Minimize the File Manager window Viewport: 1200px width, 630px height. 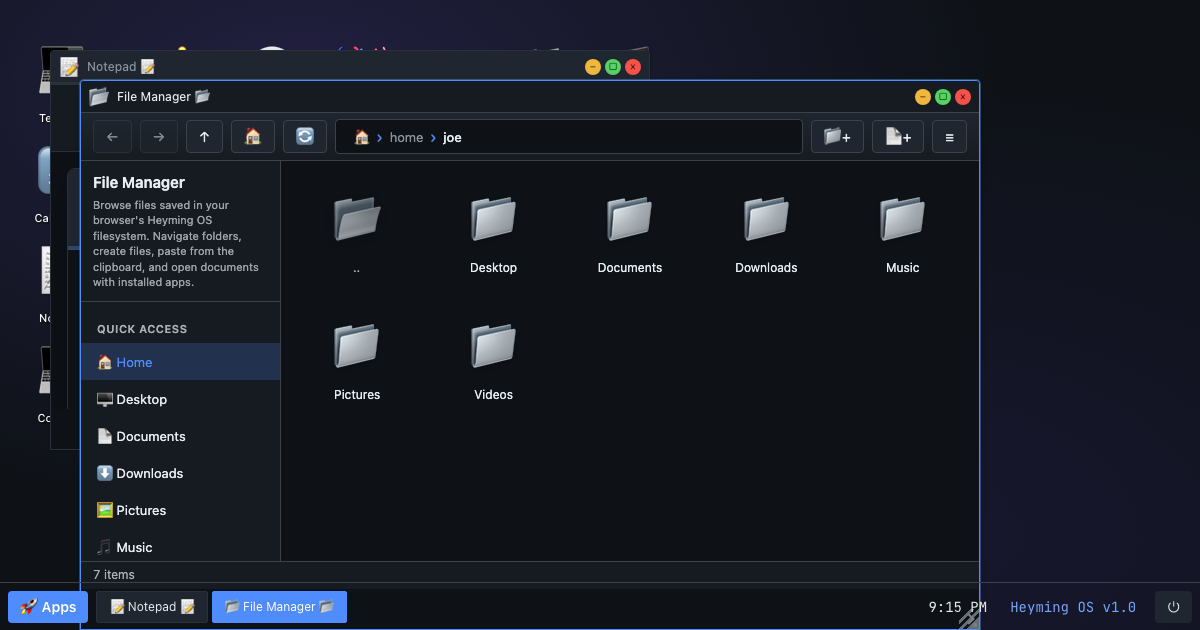923,97
